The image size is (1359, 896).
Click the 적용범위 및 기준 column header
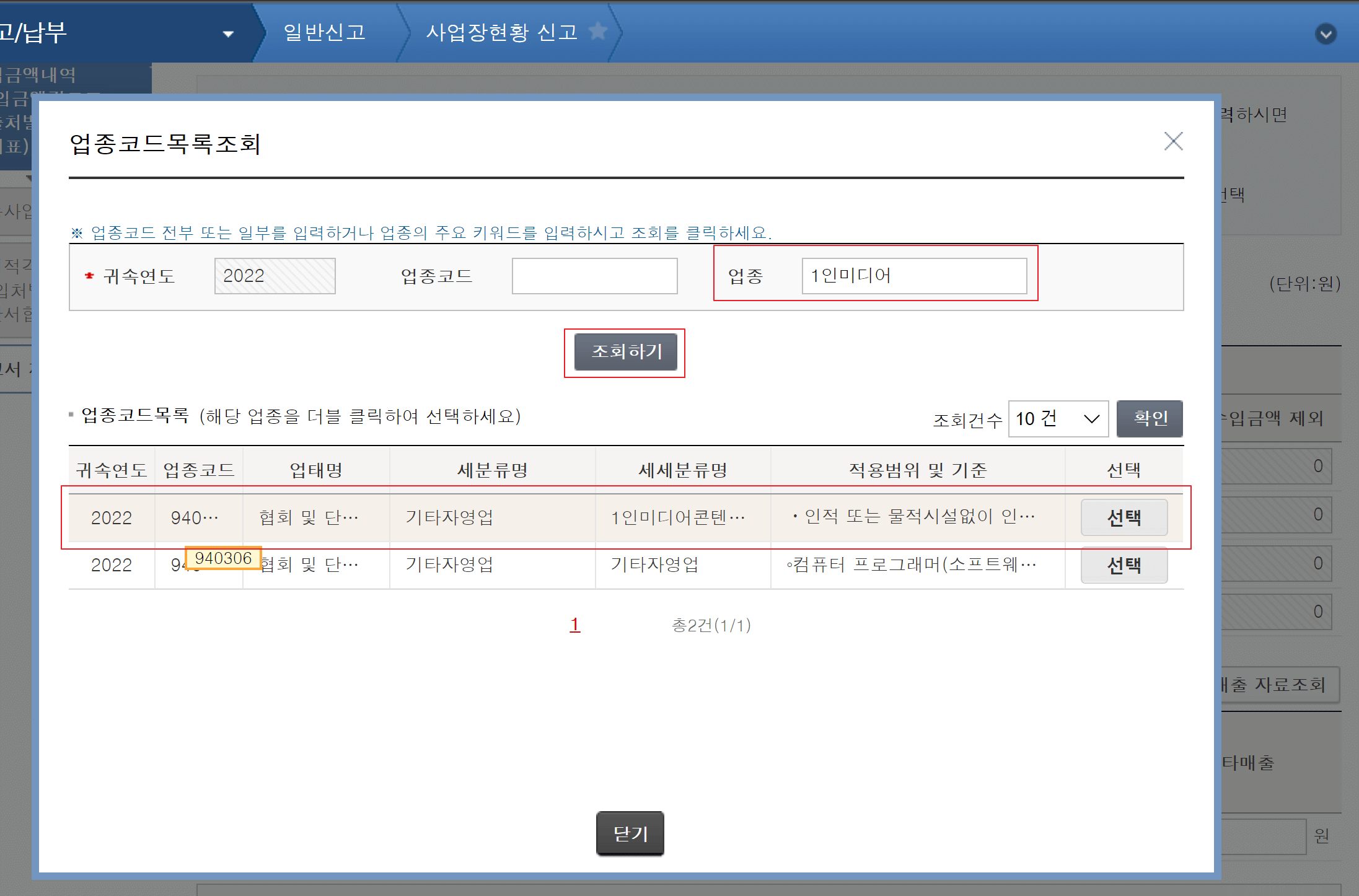coord(917,470)
